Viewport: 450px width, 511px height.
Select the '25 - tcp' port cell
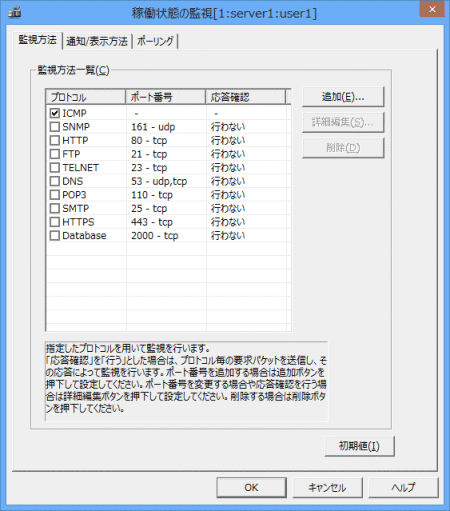tap(149, 208)
